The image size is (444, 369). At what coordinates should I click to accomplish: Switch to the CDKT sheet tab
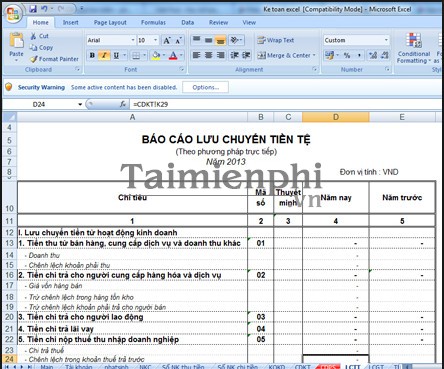coord(302,366)
